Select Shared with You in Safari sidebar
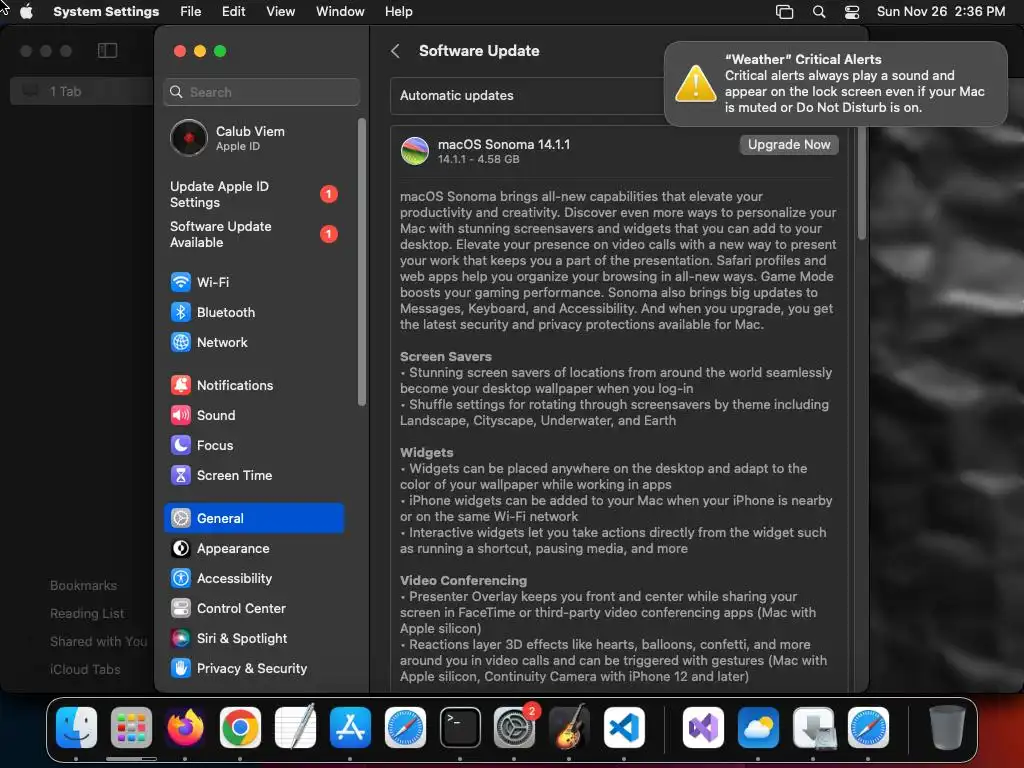 pos(99,642)
